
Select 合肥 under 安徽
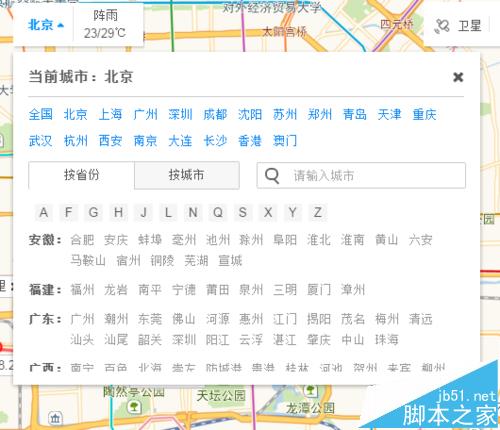(82, 240)
